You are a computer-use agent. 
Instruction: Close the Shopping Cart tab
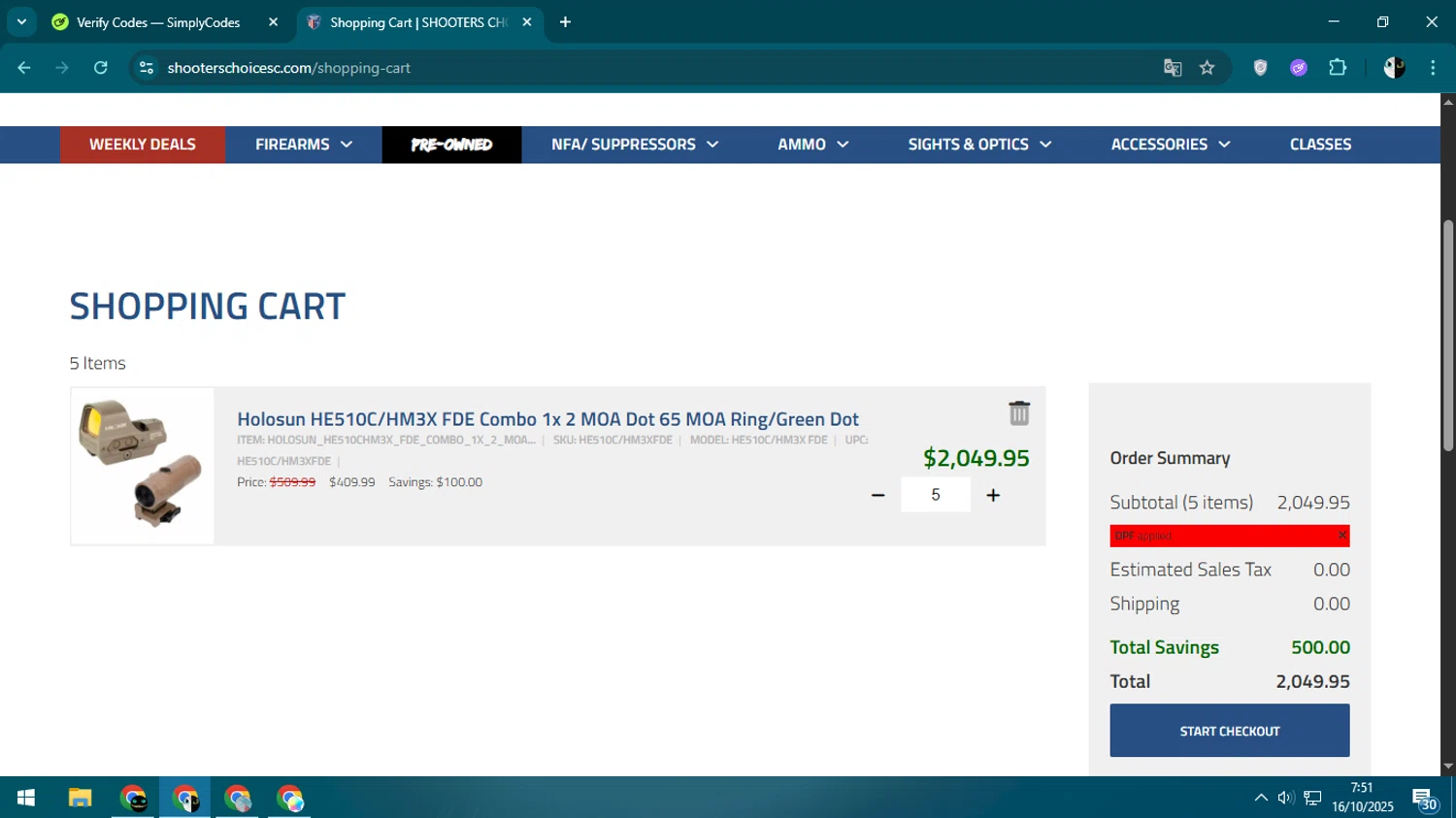pos(527,22)
